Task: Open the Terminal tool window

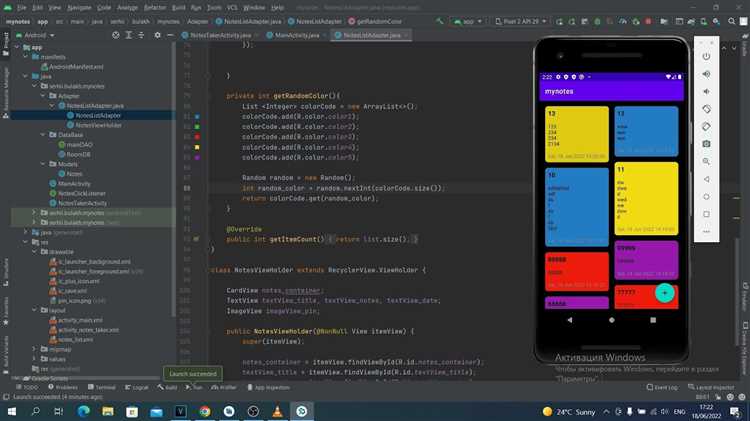Action: (104, 387)
